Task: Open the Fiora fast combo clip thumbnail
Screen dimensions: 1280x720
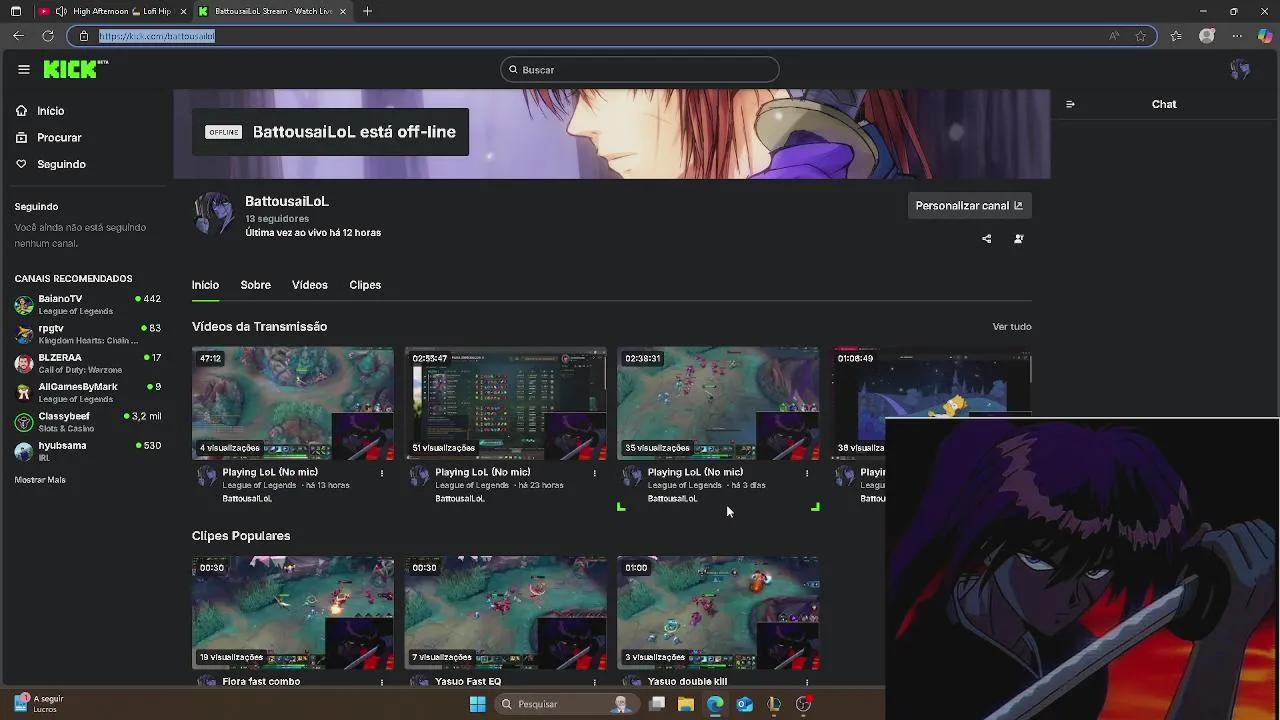Action: click(293, 613)
